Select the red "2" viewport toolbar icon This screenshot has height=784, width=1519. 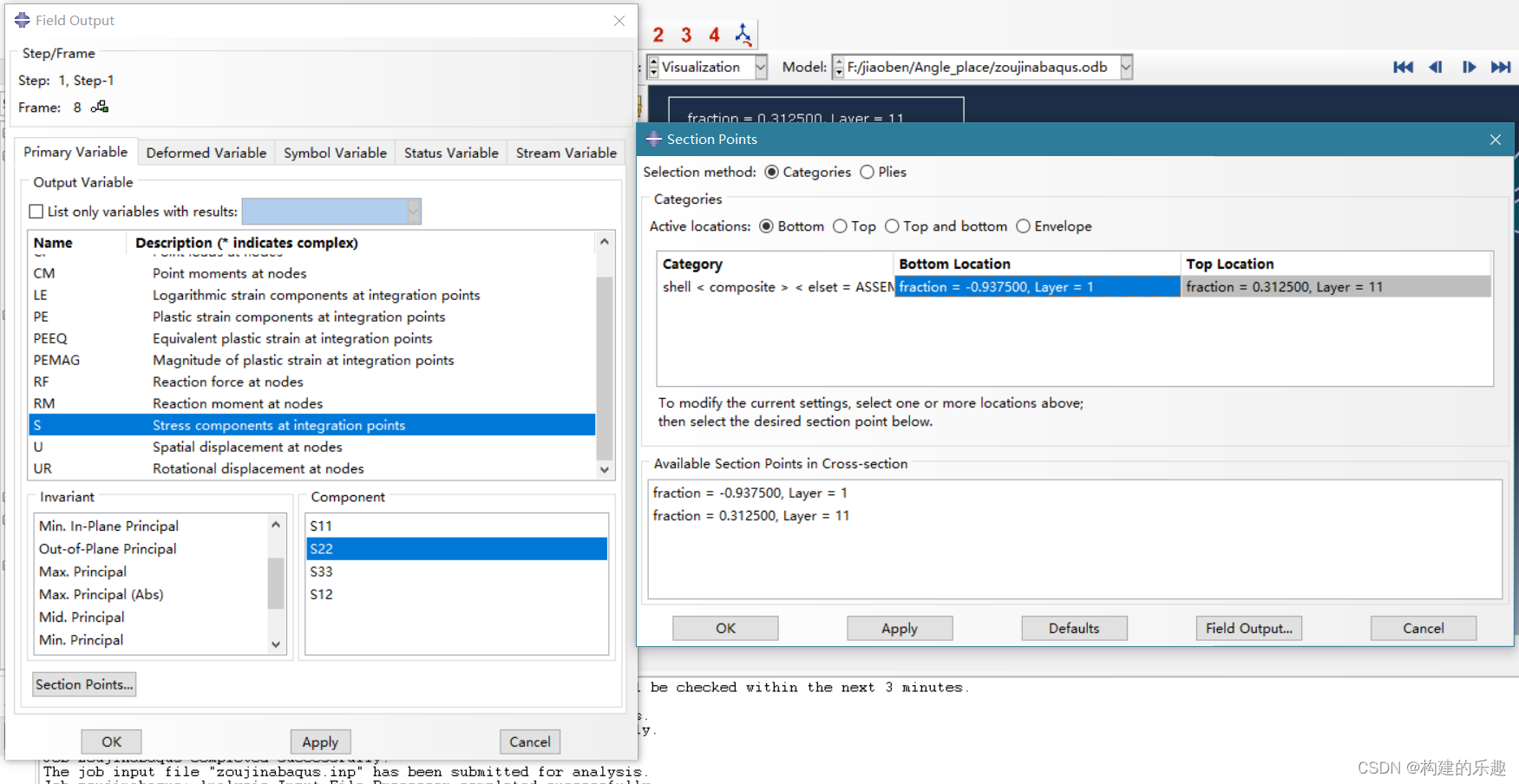(x=658, y=35)
